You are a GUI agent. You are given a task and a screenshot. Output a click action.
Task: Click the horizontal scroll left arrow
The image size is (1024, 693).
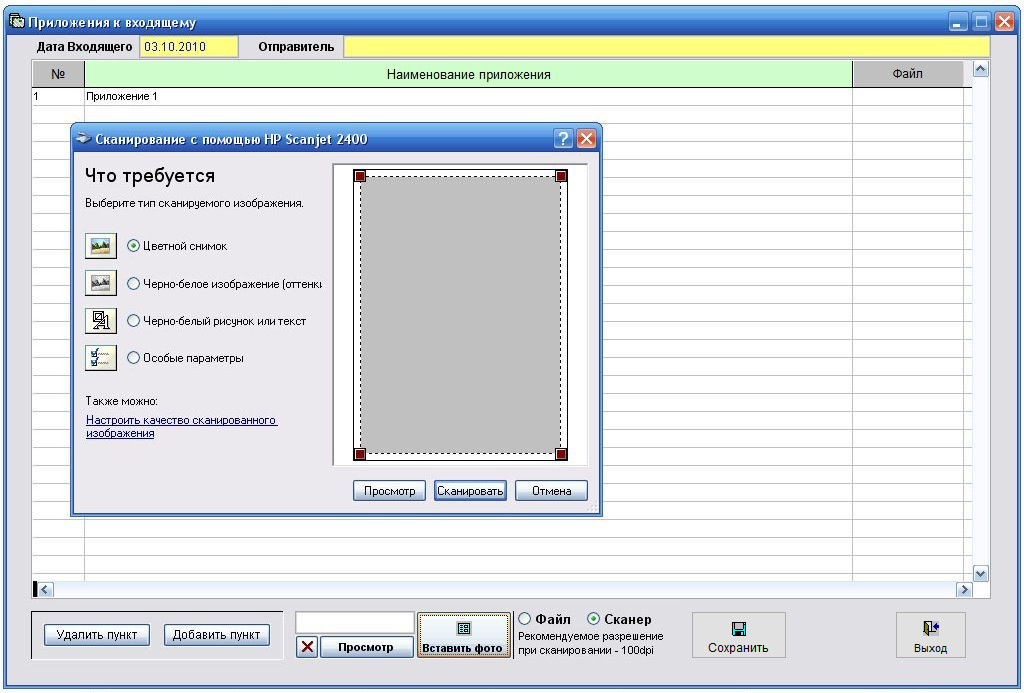point(44,590)
